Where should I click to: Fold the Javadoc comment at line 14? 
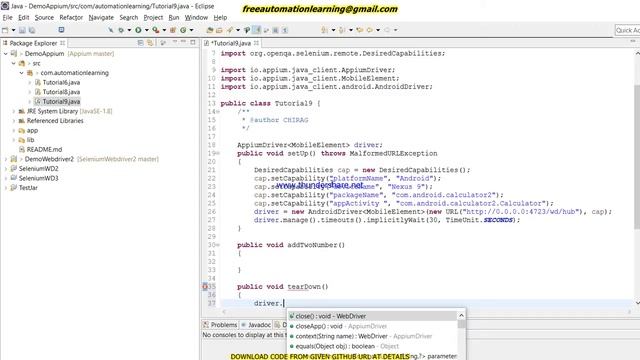point(218,112)
